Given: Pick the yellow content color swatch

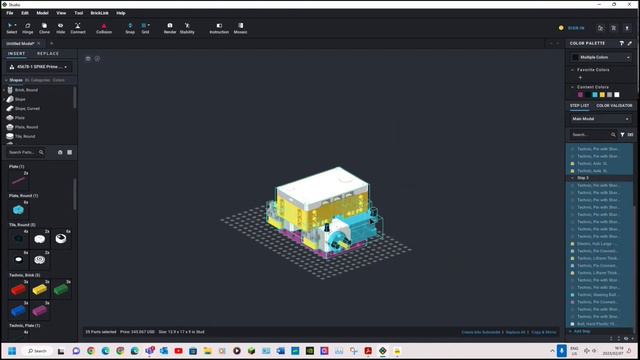Looking at the screenshot, I should [602, 95].
